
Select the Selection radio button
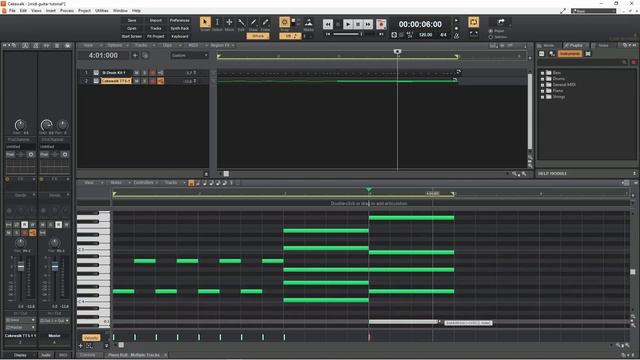tap(491, 37)
